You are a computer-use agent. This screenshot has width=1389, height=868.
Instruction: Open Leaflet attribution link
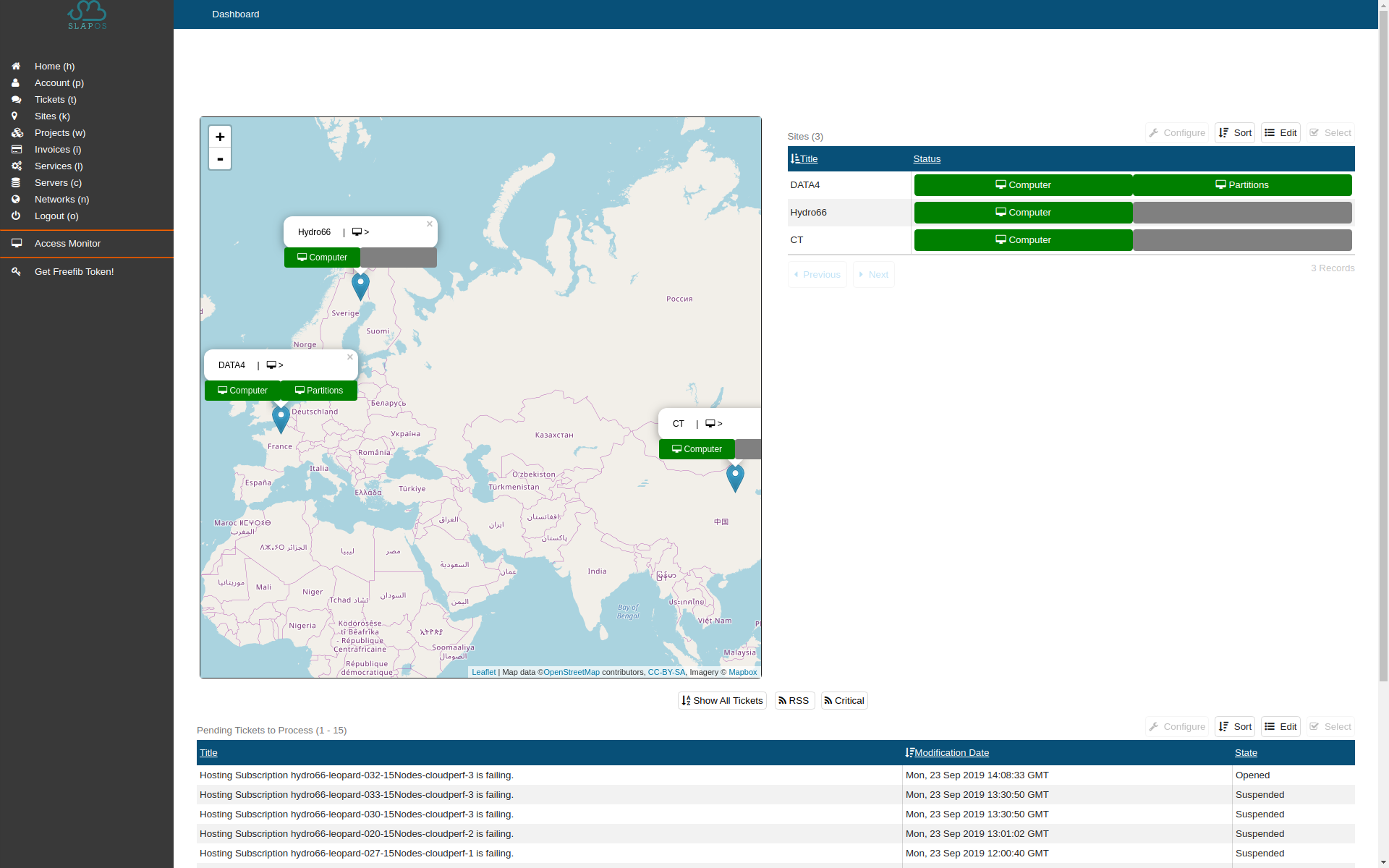tap(483, 672)
